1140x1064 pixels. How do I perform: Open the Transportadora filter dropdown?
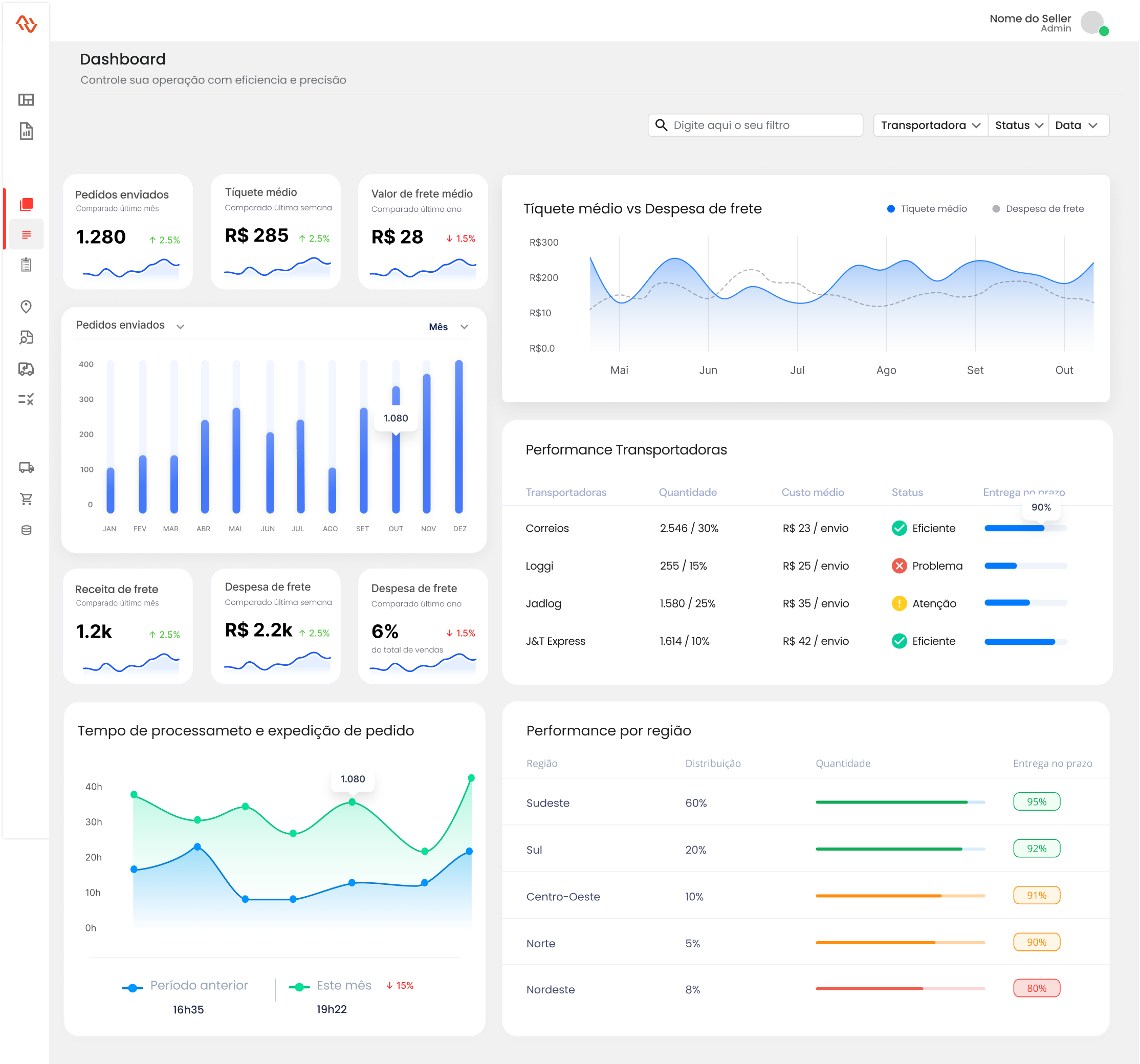tap(930, 125)
